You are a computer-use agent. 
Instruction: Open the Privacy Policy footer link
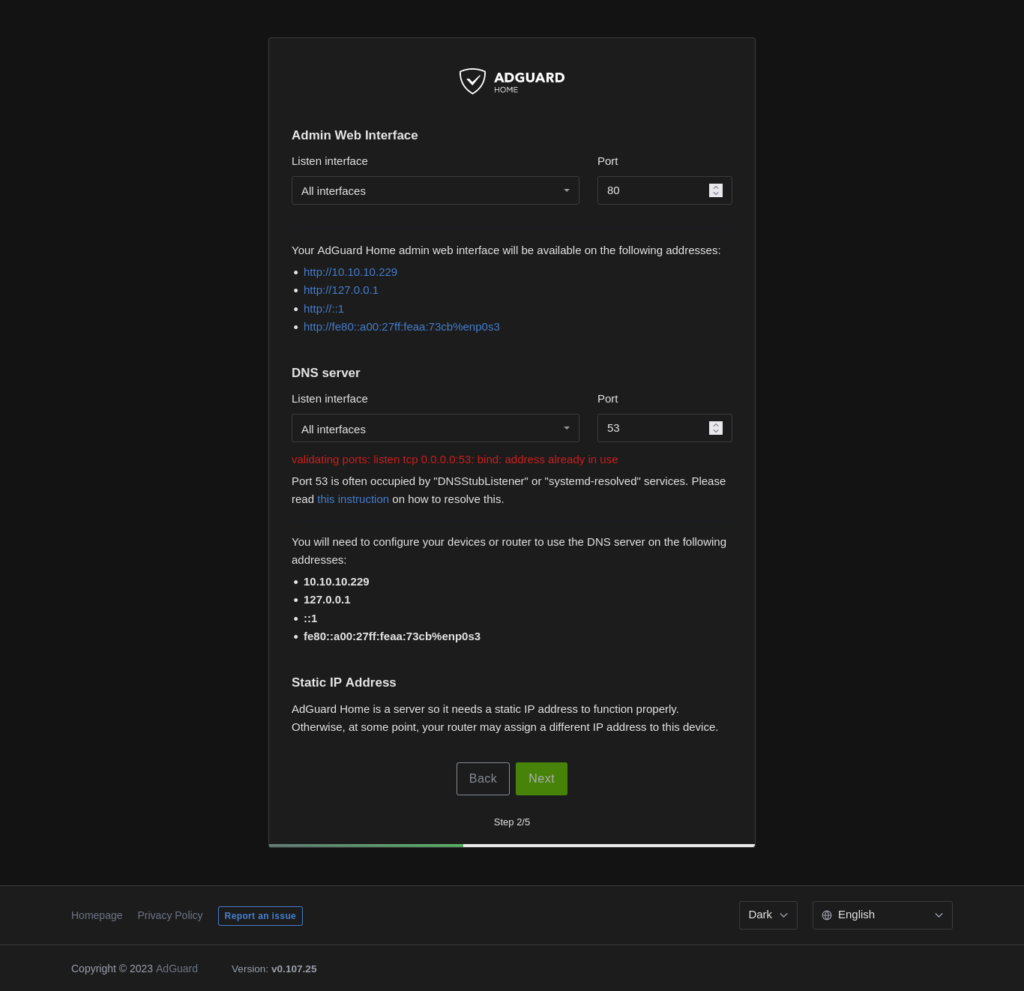click(170, 916)
